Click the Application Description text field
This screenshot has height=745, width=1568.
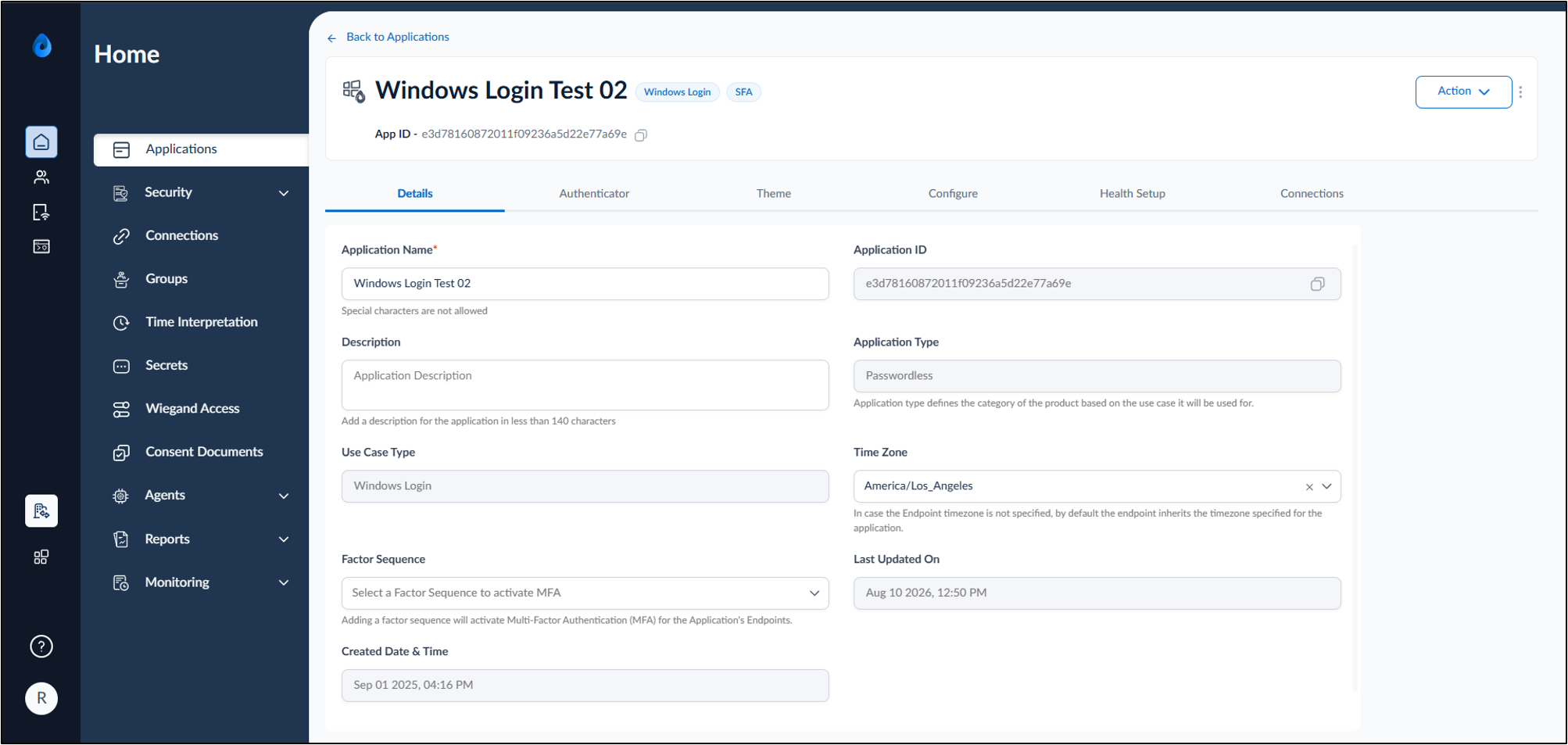[585, 385]
